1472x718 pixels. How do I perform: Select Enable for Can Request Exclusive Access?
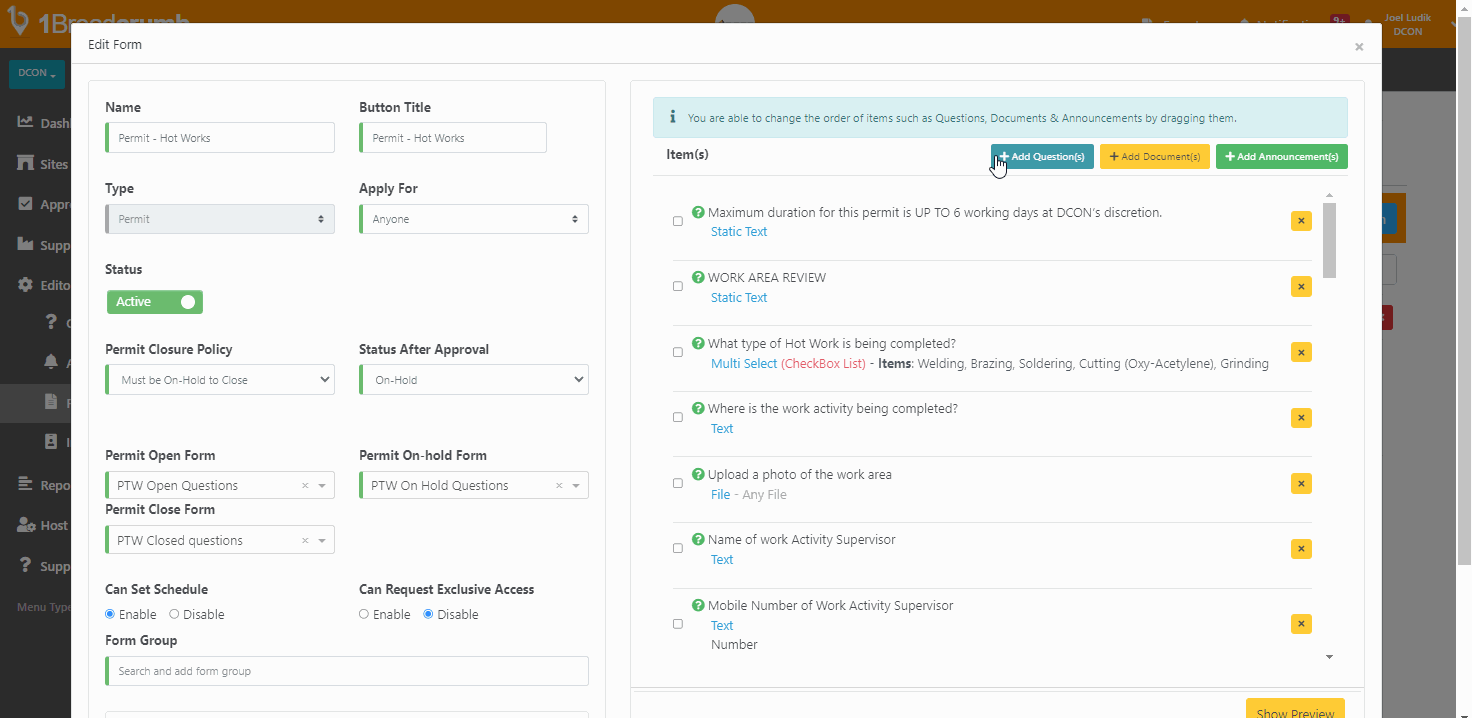click(364, 615)
